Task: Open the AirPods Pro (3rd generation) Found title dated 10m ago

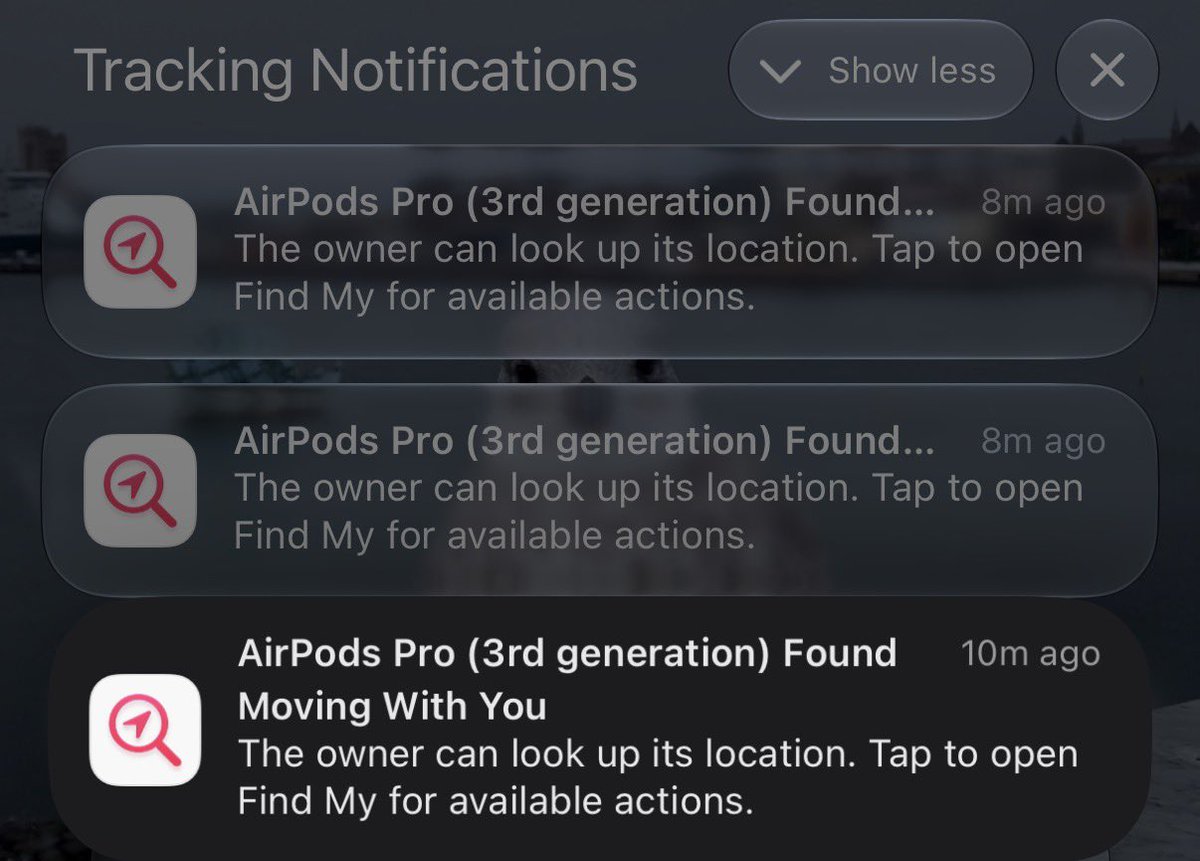Action: [x=567, y=653]
